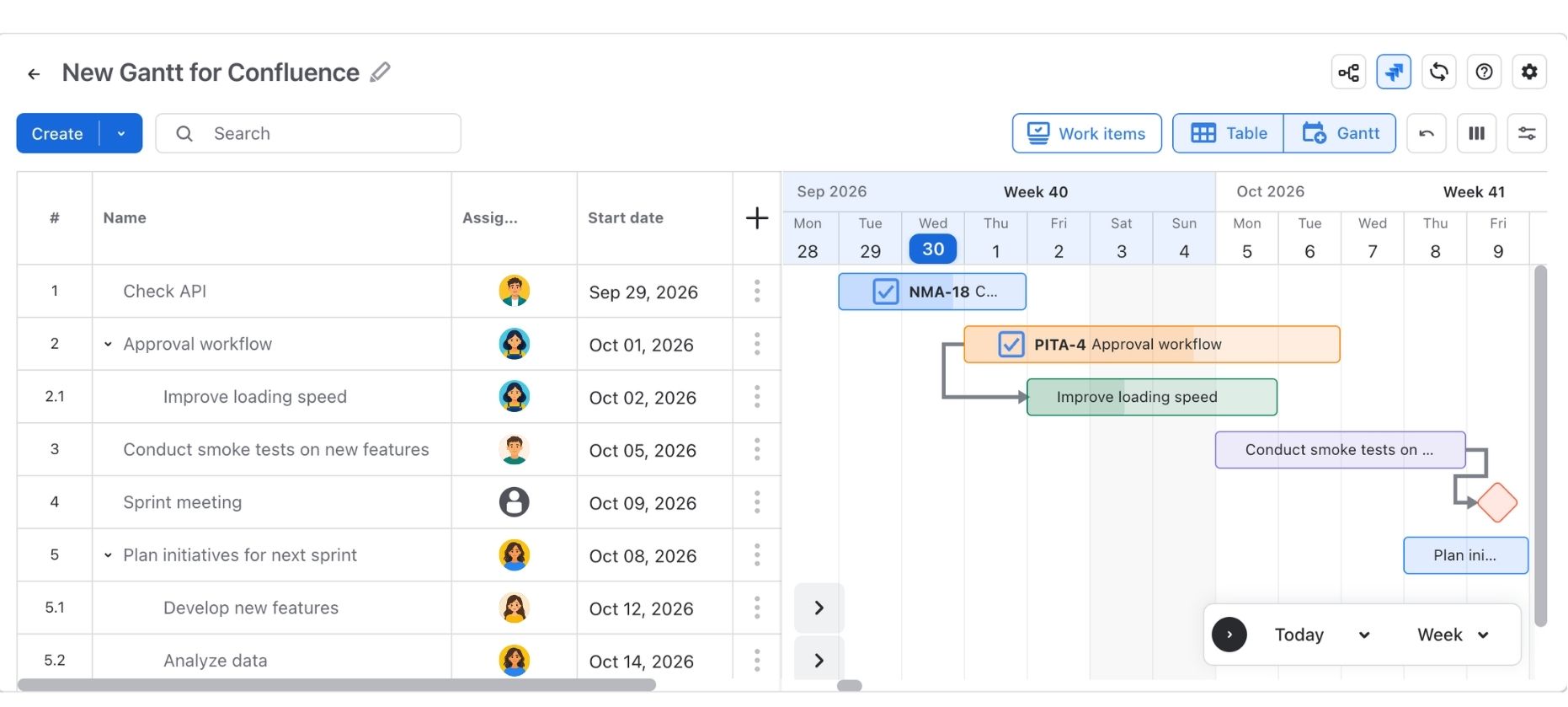Click the round dark arrow next to Today
This screenshot has height=707, width=1568.
click(1229, 635)
